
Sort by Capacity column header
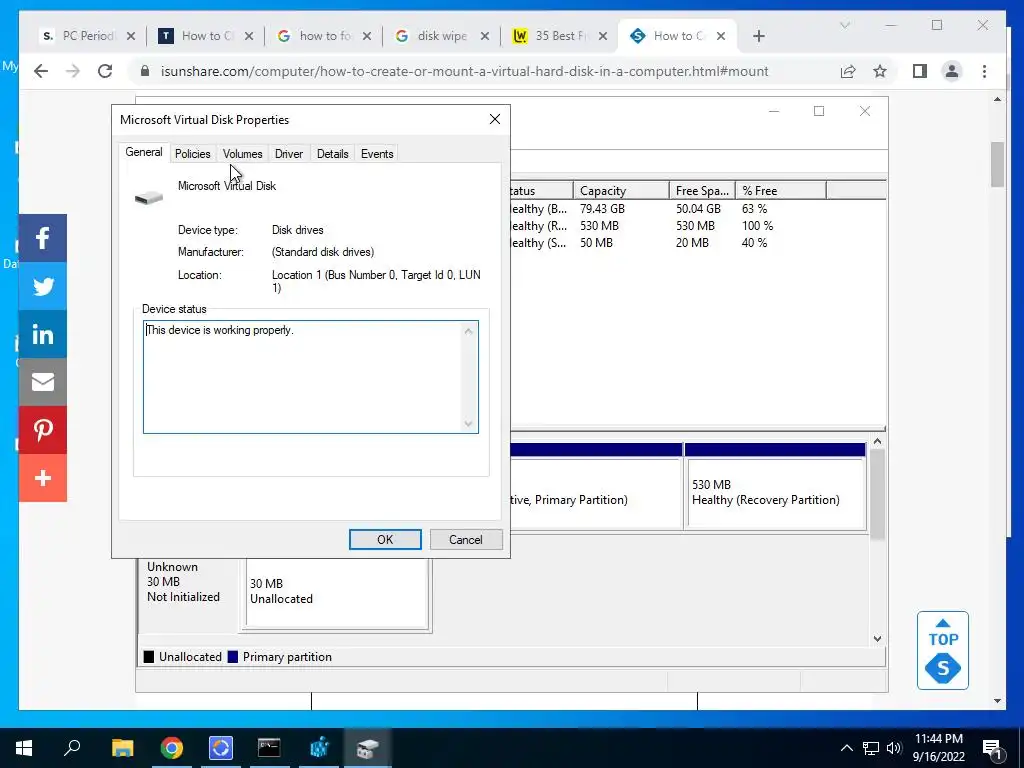pos(621,191)
